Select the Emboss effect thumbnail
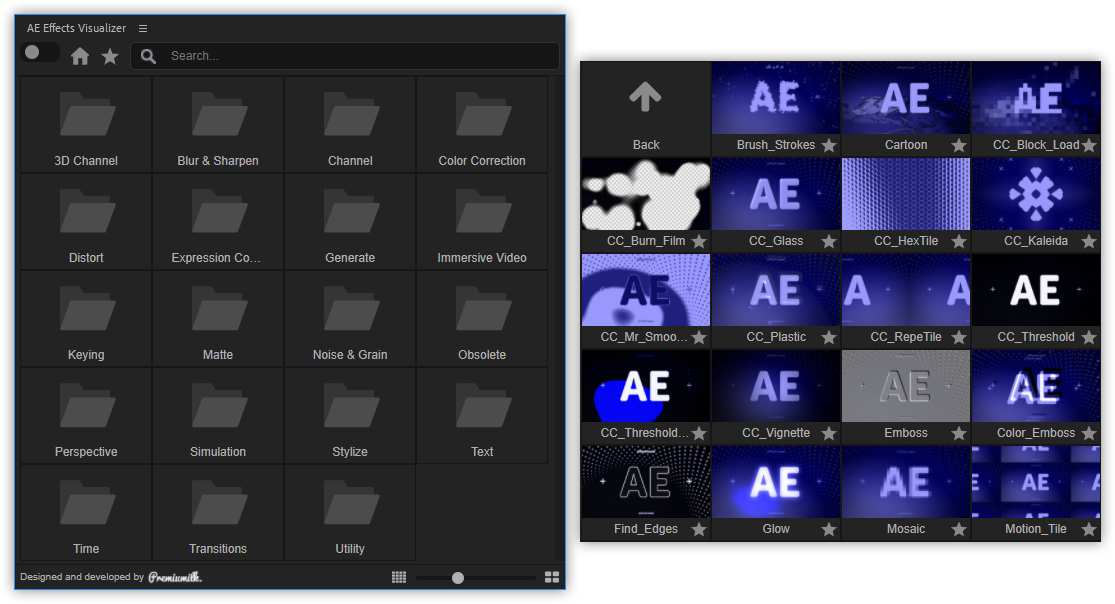1115x604 pixels. tap(906, 386)
